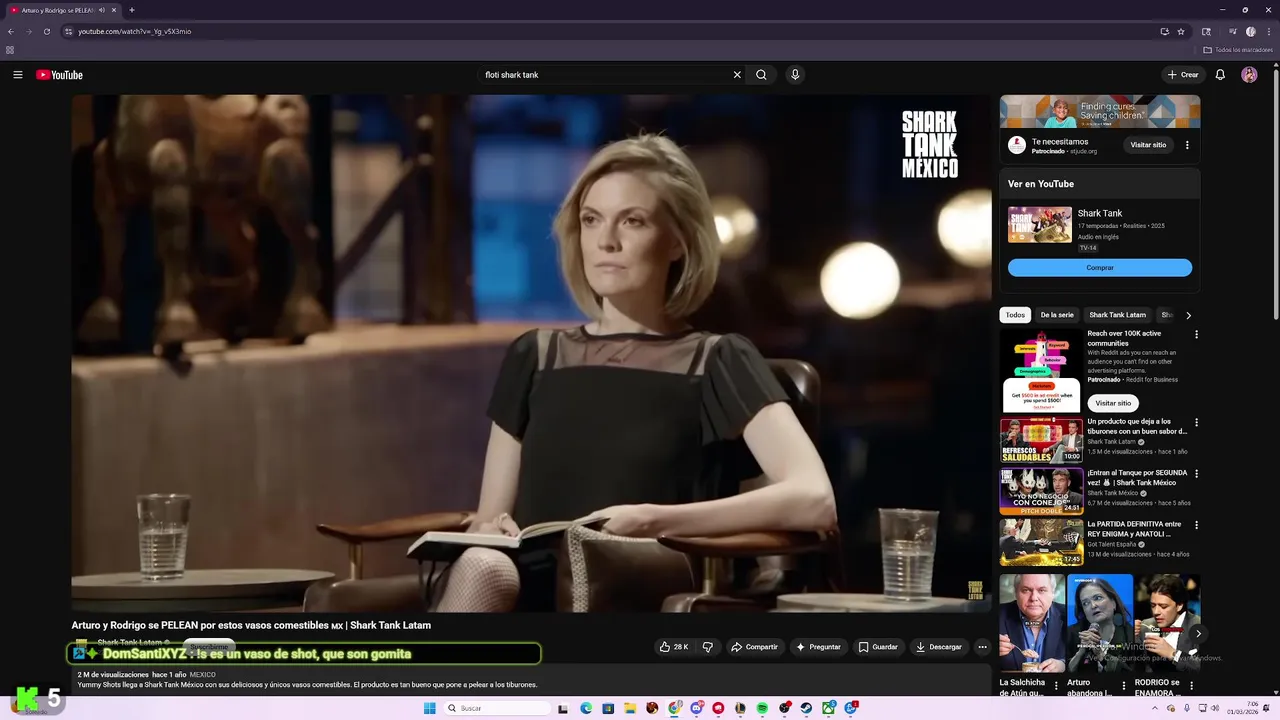This screenshot has width=1280, height=720.
Task: Open options for 'Entran al Tanque' video
Action: click(x=1196, y=473)
